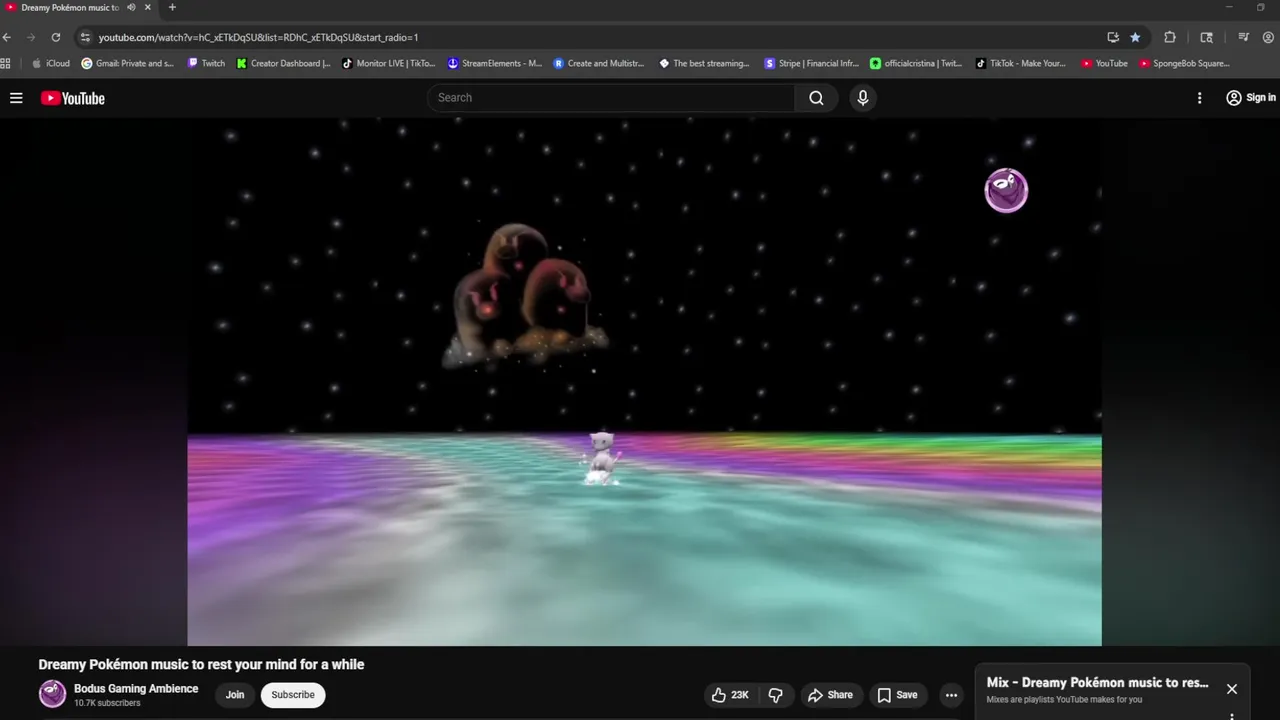
Task: Subscribe to Bodus Gaming Ambience
Action: point(293,695)
